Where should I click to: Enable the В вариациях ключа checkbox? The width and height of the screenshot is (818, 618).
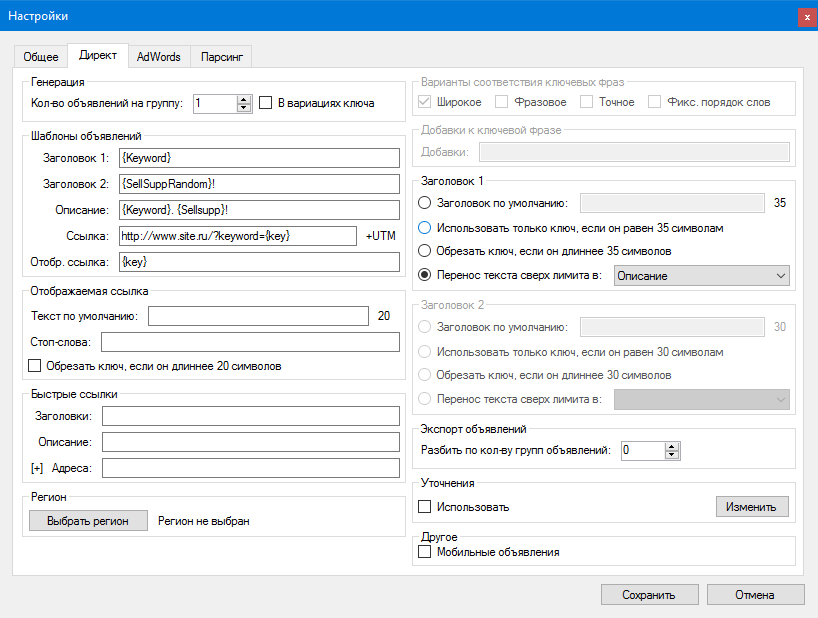pos(266,102)
